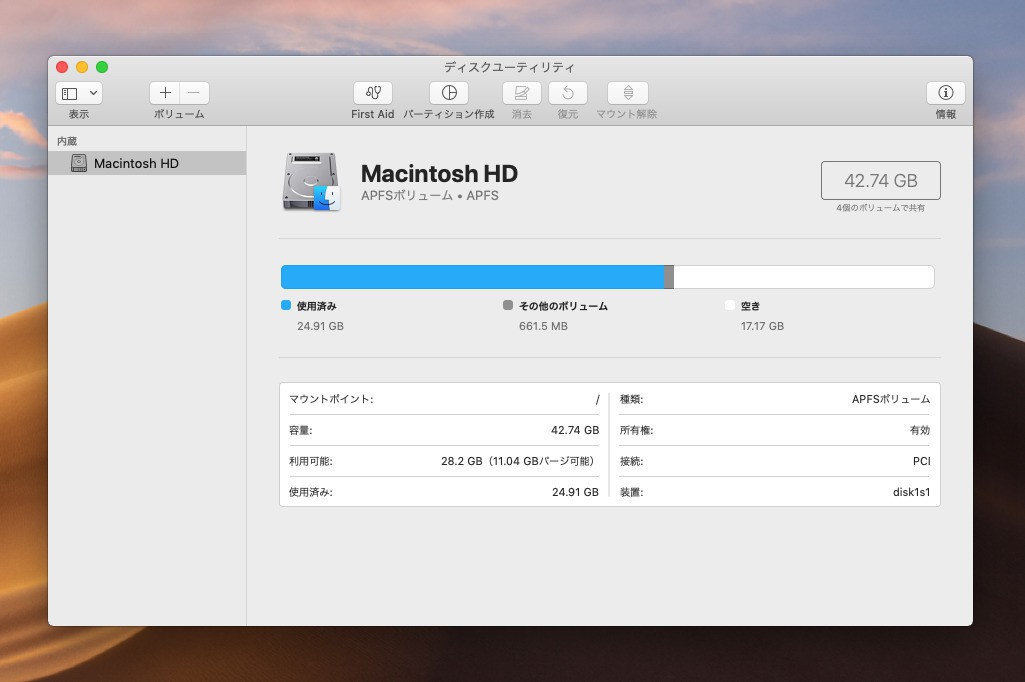Click the First Aid stethoscope icon

(x=372, y=93)
